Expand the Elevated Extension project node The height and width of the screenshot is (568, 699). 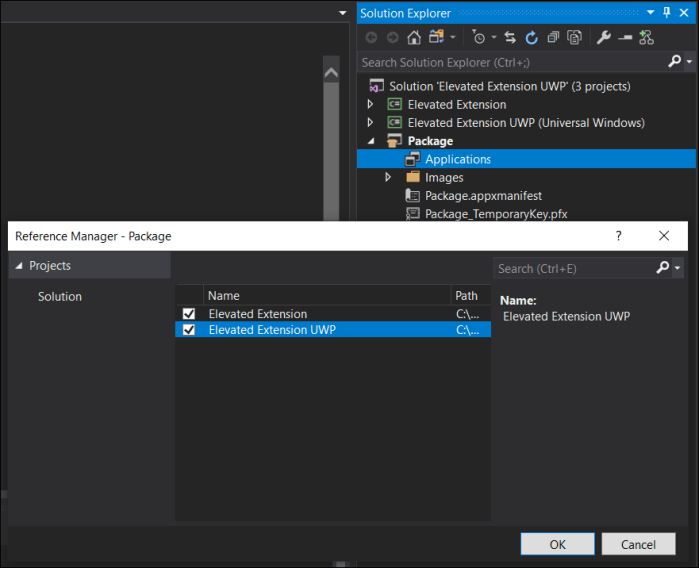370,104
